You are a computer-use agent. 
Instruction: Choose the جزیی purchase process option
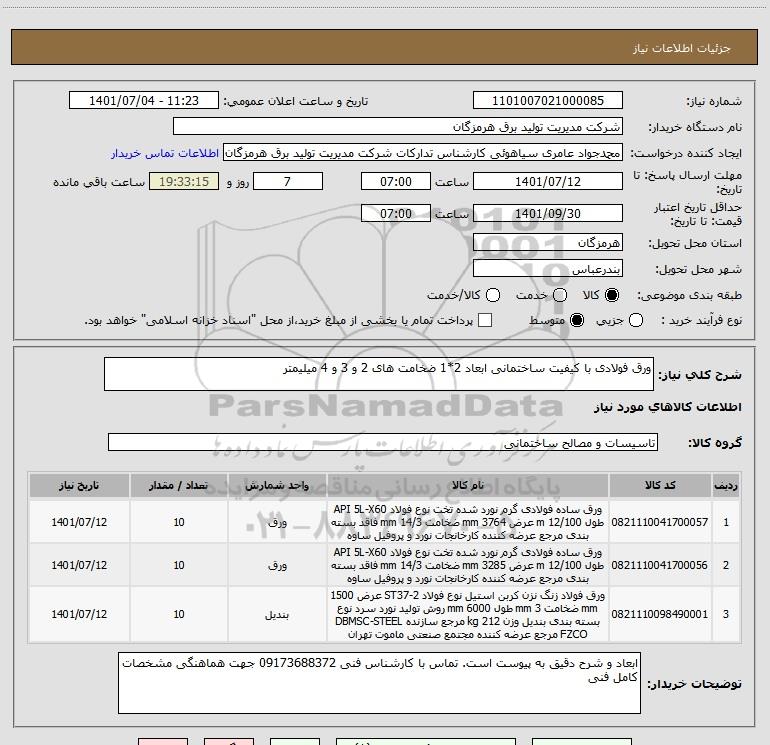[636, 320]
